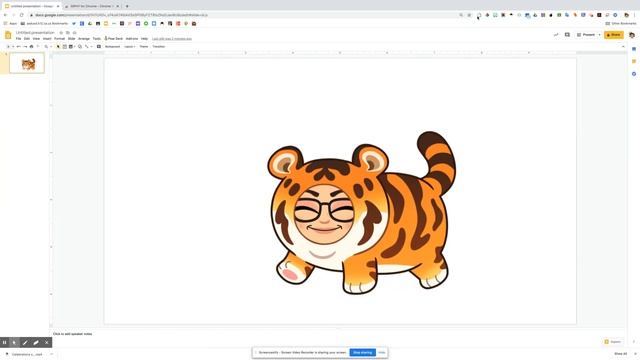The height and width of the screenshot is (360, 640).
Task: Choose the Select arrow cursor tool
Action: pos(58,47)
